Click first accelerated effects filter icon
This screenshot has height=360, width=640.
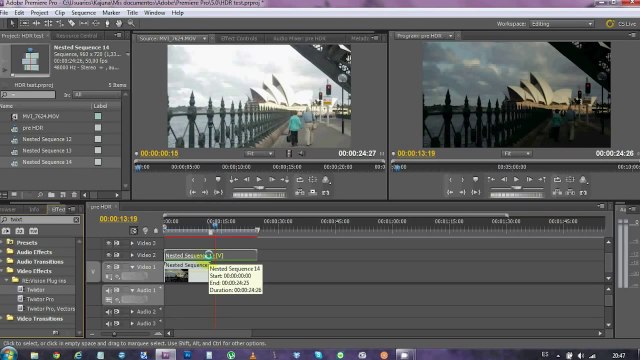pyautogui.click(x=6, y=231)
